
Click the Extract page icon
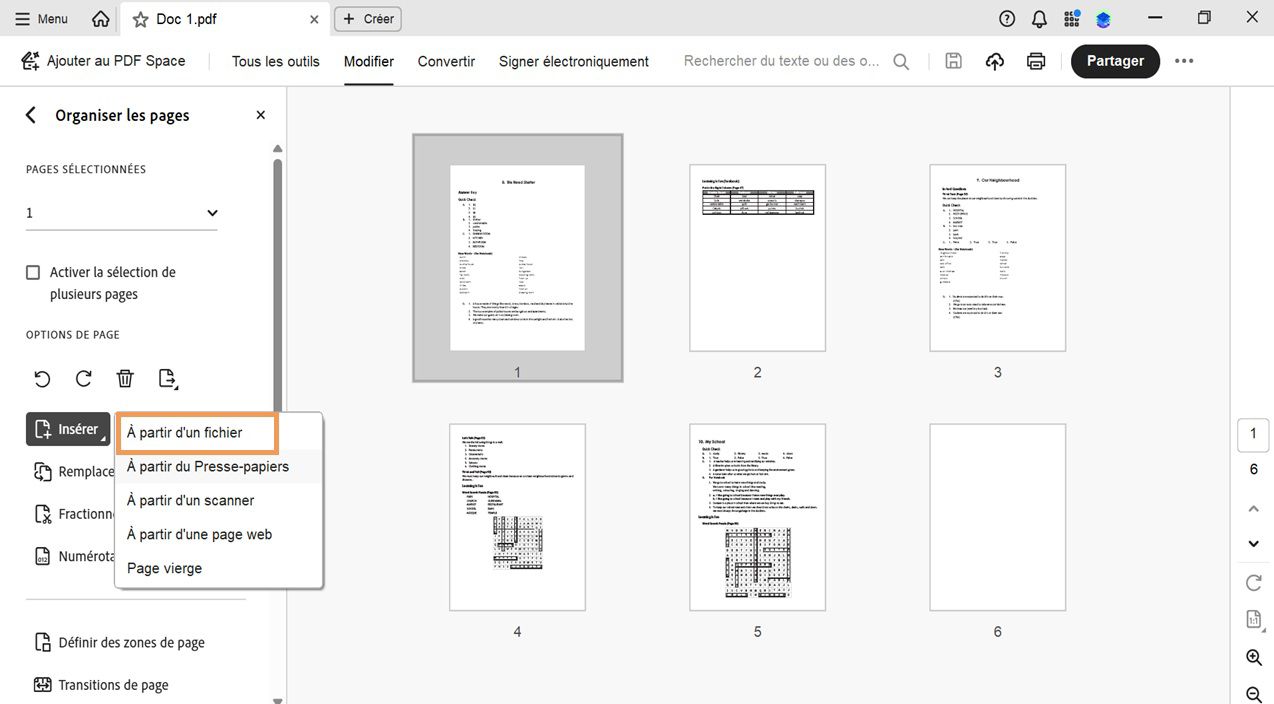(167, 379)
